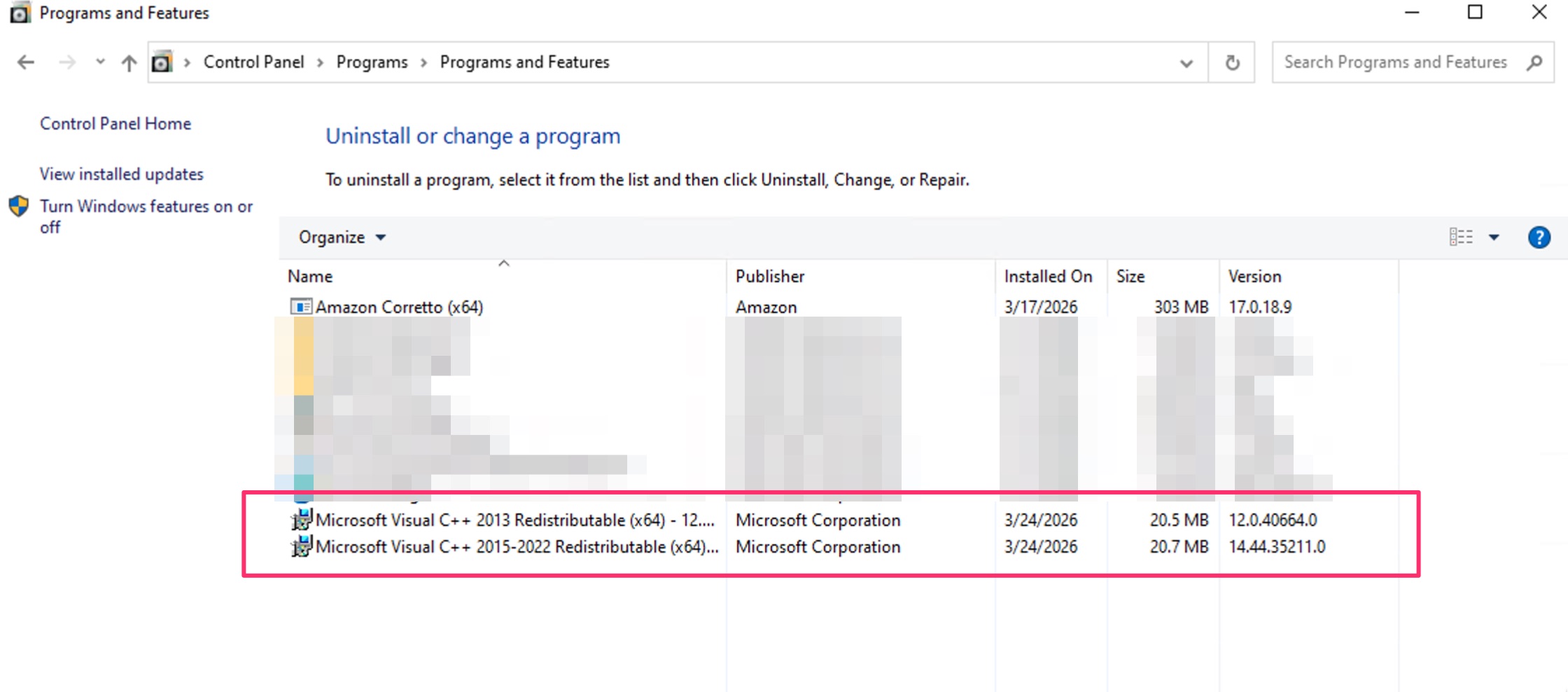Screen dimensions: 1568x692
Task: Click the Visual C++ 2015-2022 installer icon
Action: 301,546
